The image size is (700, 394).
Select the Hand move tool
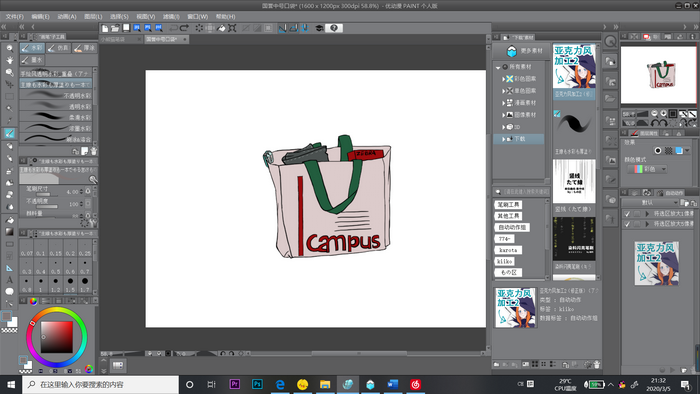[9, 60]
